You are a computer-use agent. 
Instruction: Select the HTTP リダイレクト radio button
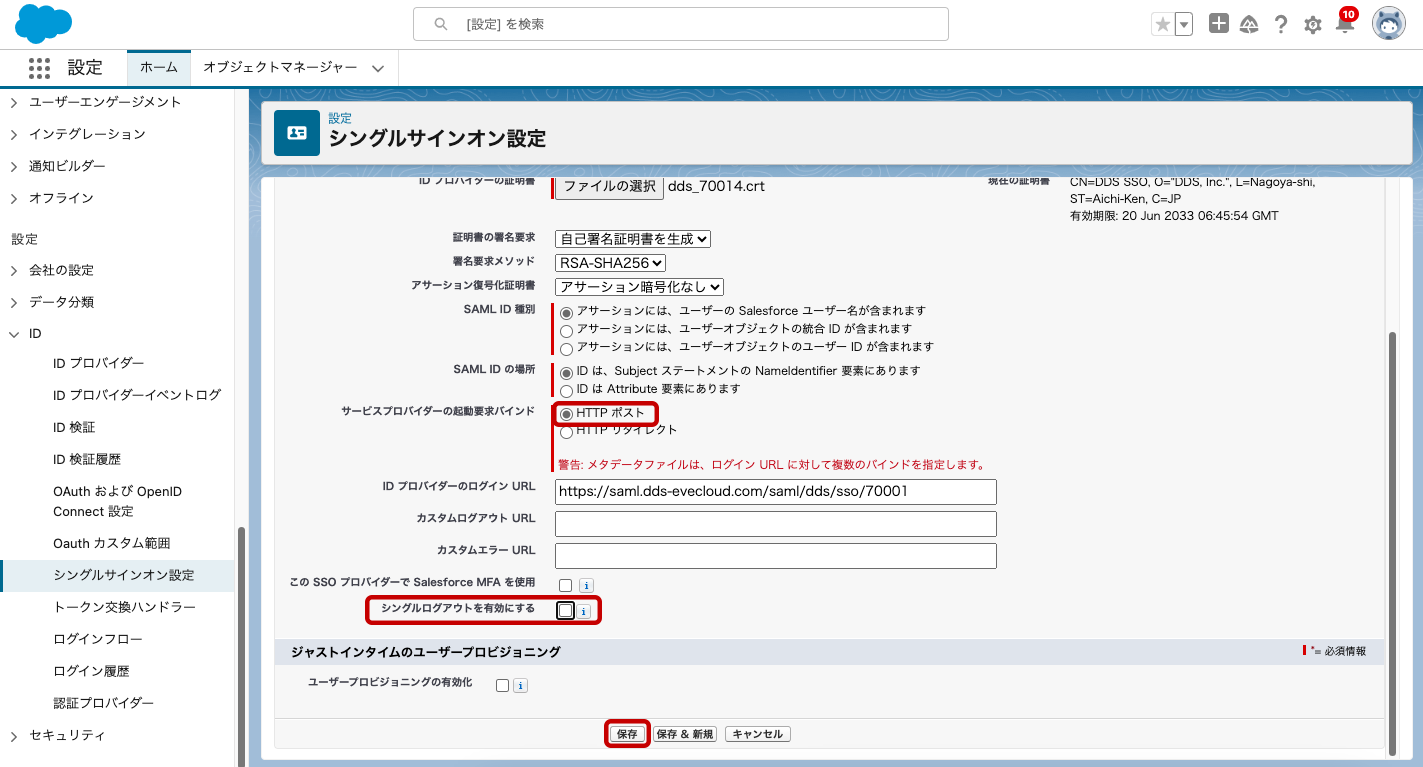click(x=567, y=432)
